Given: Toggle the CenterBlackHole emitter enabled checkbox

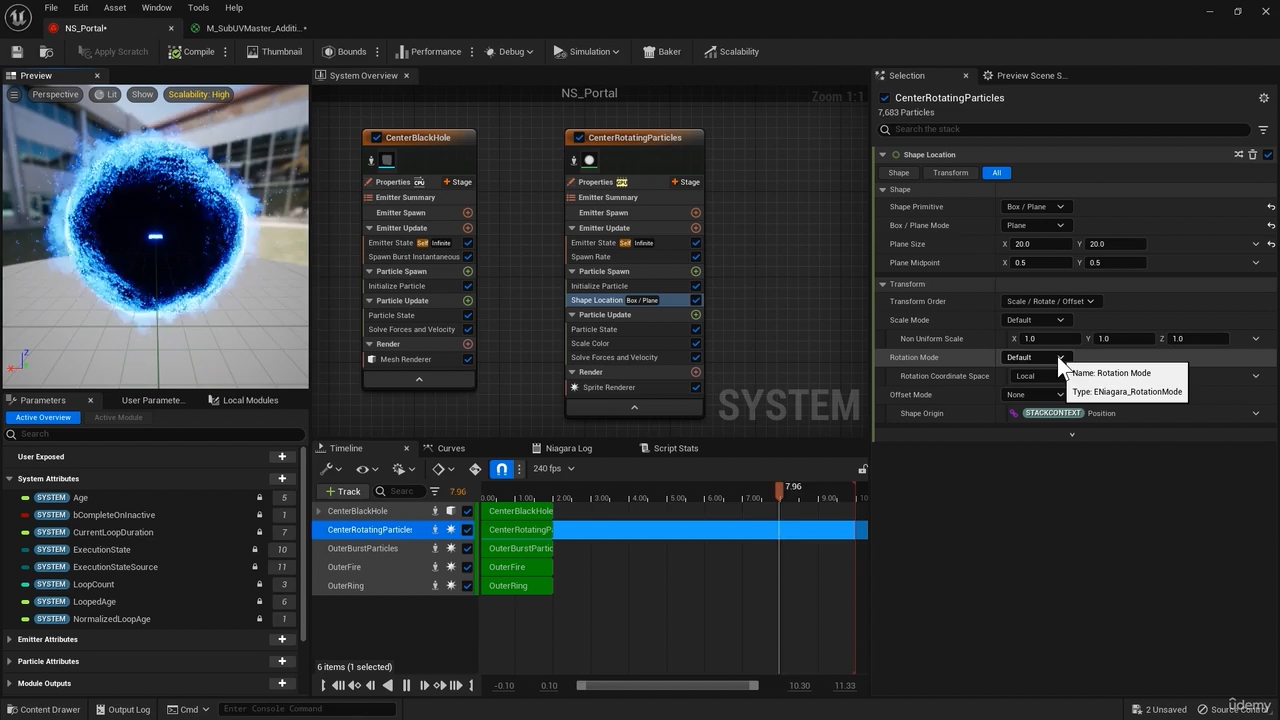Looking at the screenshot, I should tap(377, 138).
